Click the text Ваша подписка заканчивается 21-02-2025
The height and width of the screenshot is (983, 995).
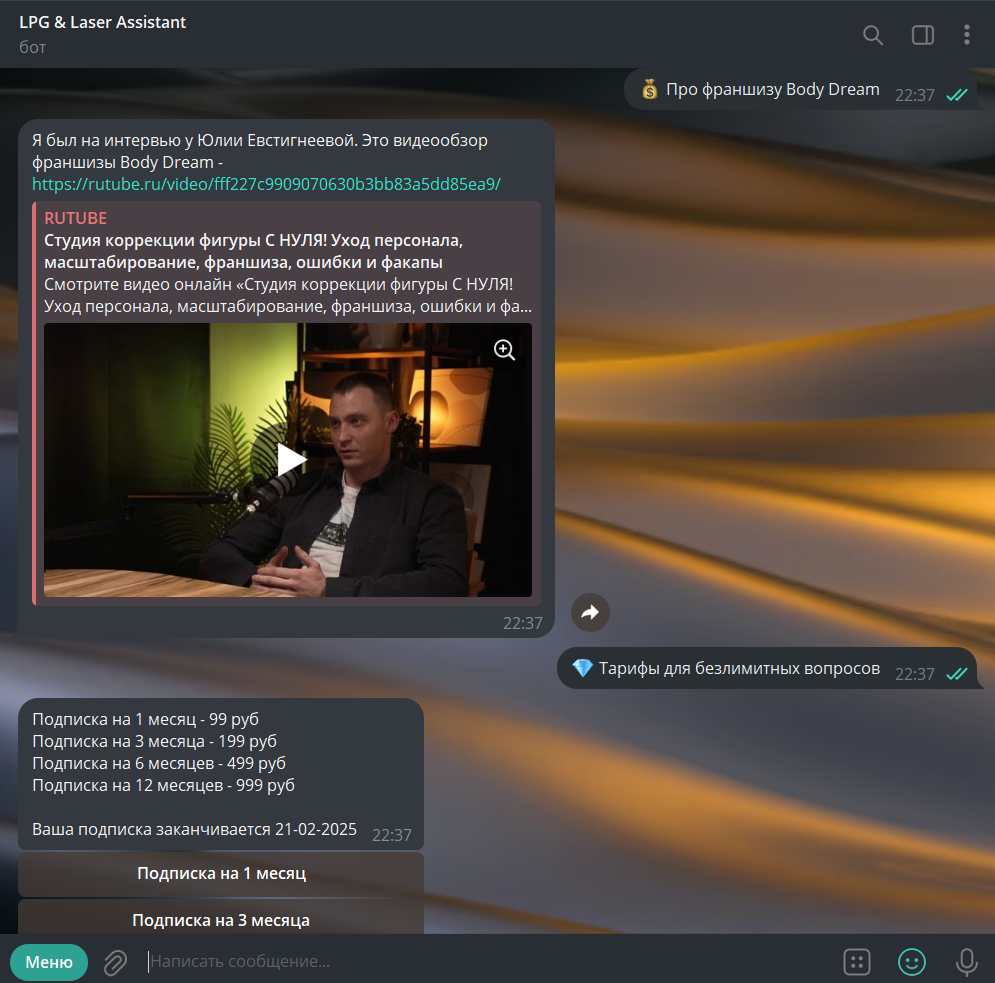coord(195,829)
